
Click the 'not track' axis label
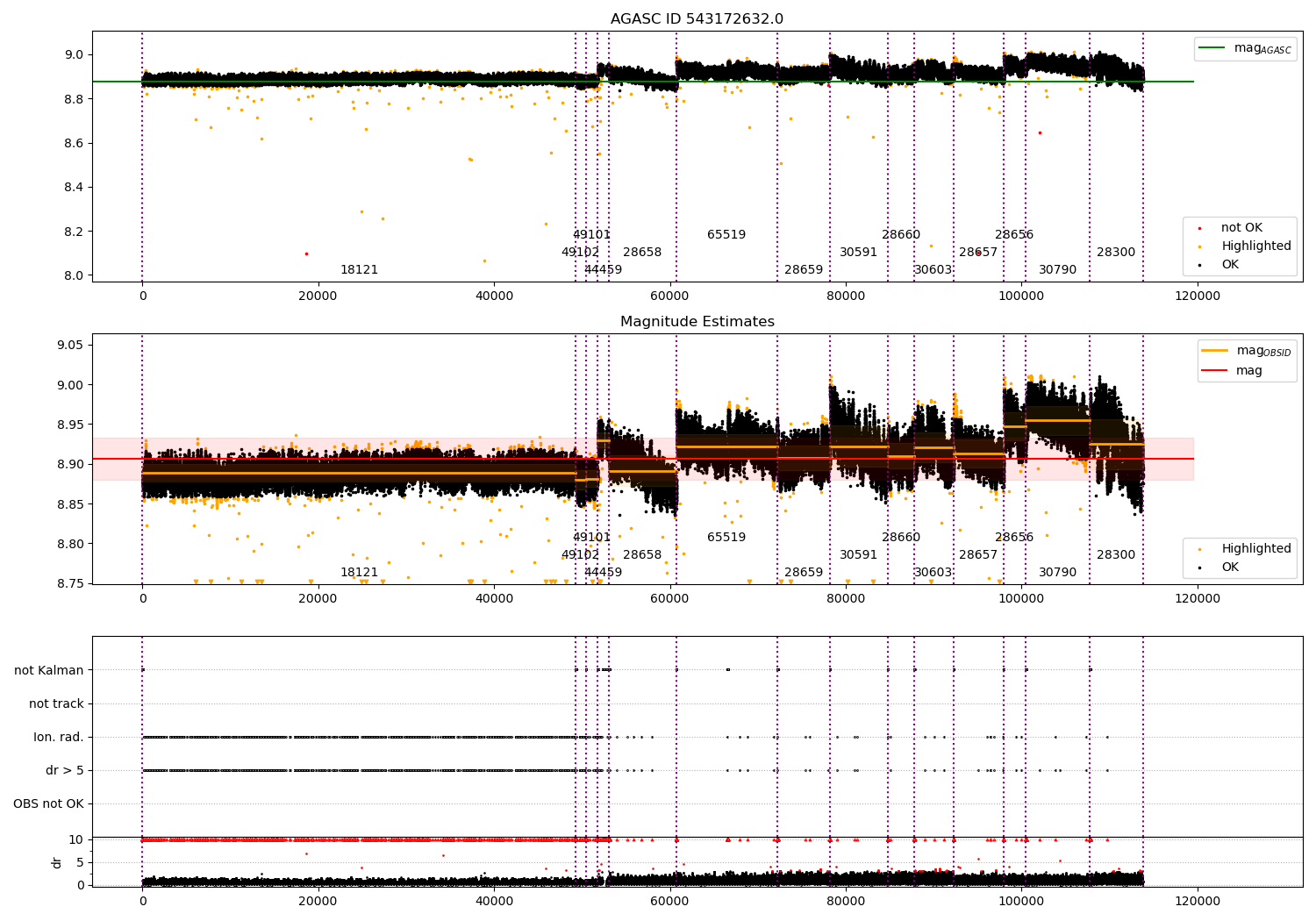click(56, 703)
